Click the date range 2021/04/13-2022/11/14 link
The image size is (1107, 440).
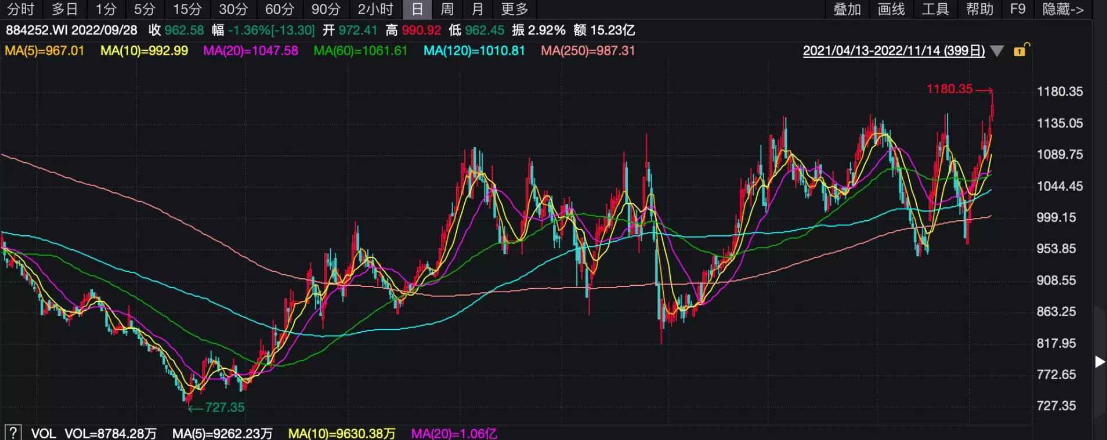(894, 51)
